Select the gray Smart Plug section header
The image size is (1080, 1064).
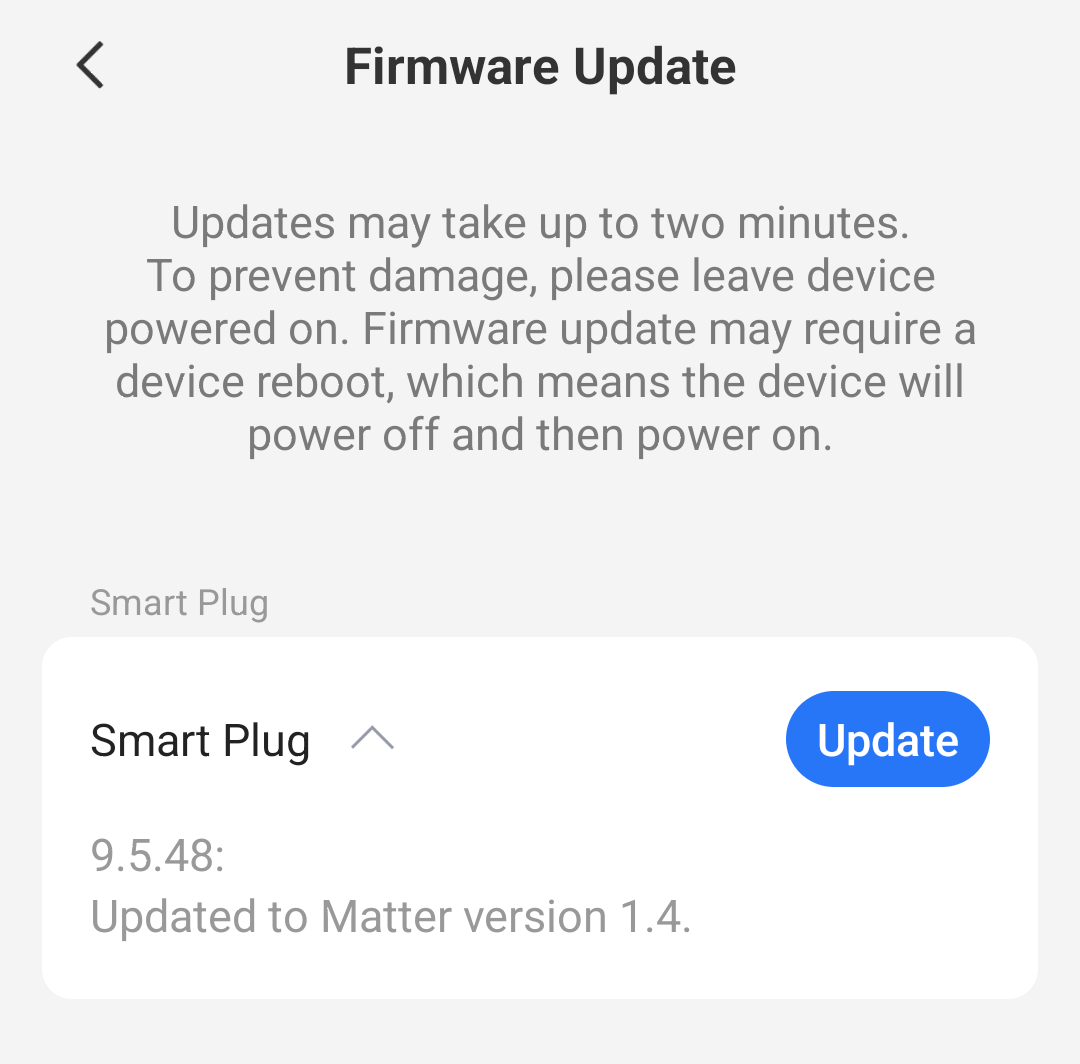point(179,603)
